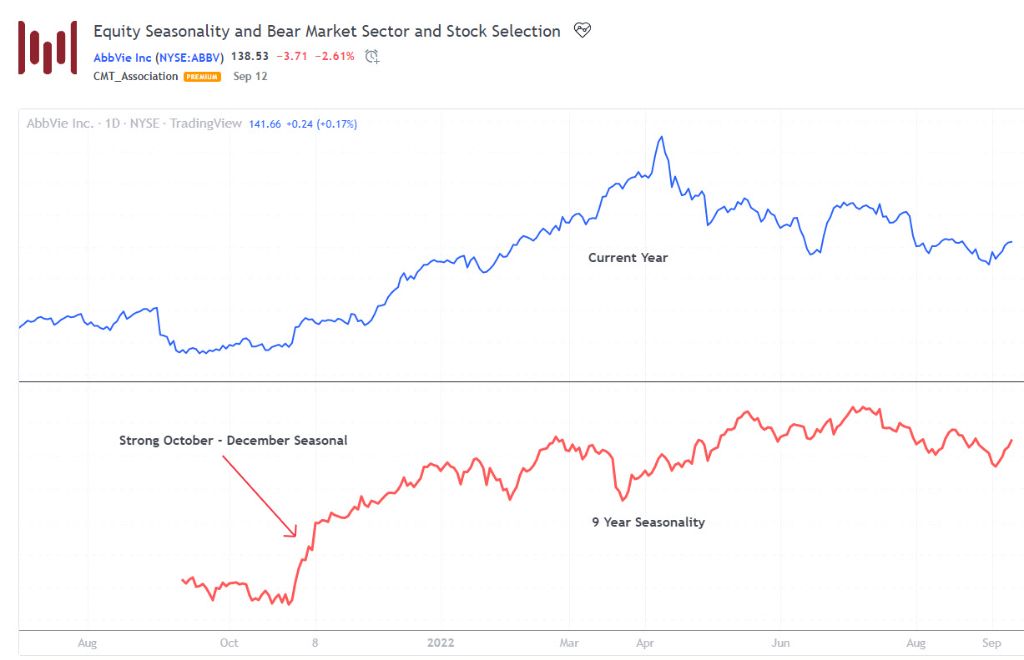Click the Oct label on time axis
The image size is (1024, 660).
coord(229,643)
